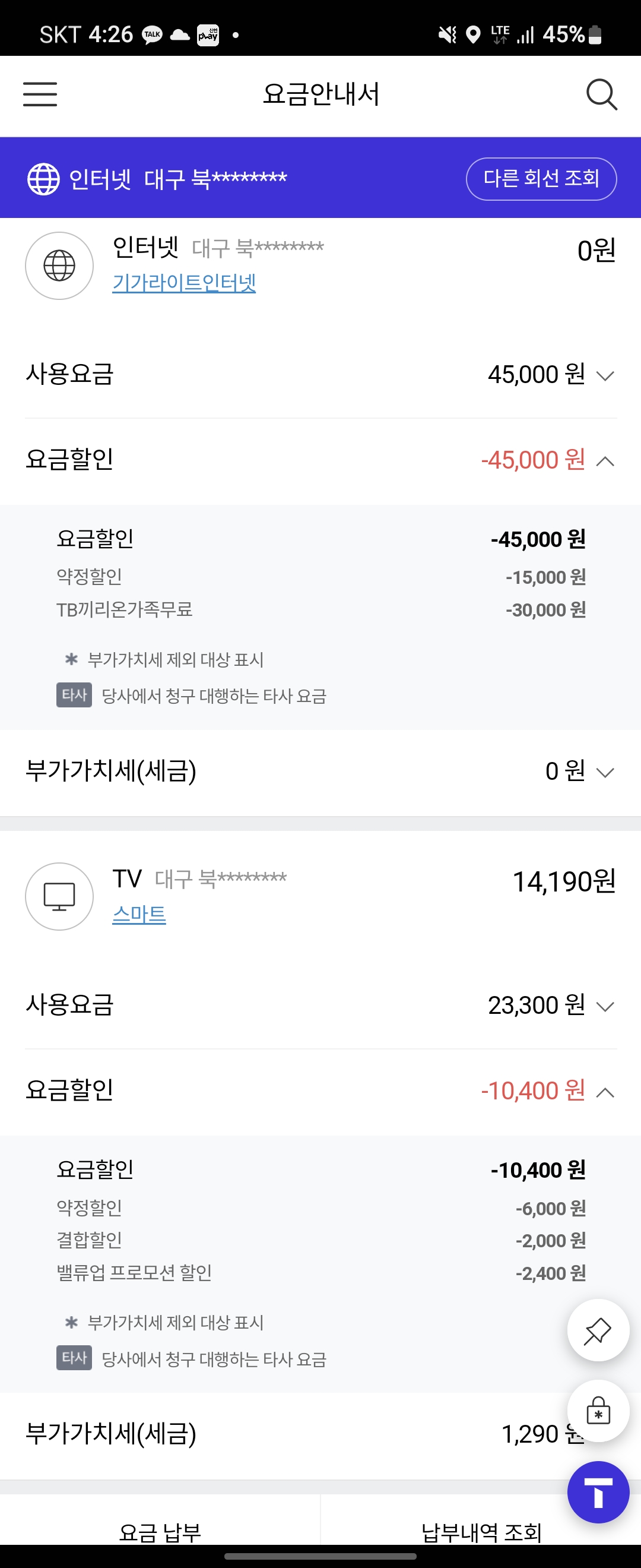Tap the circular internet globe icon
The image size is (641, 1568).
click(59, 266)
